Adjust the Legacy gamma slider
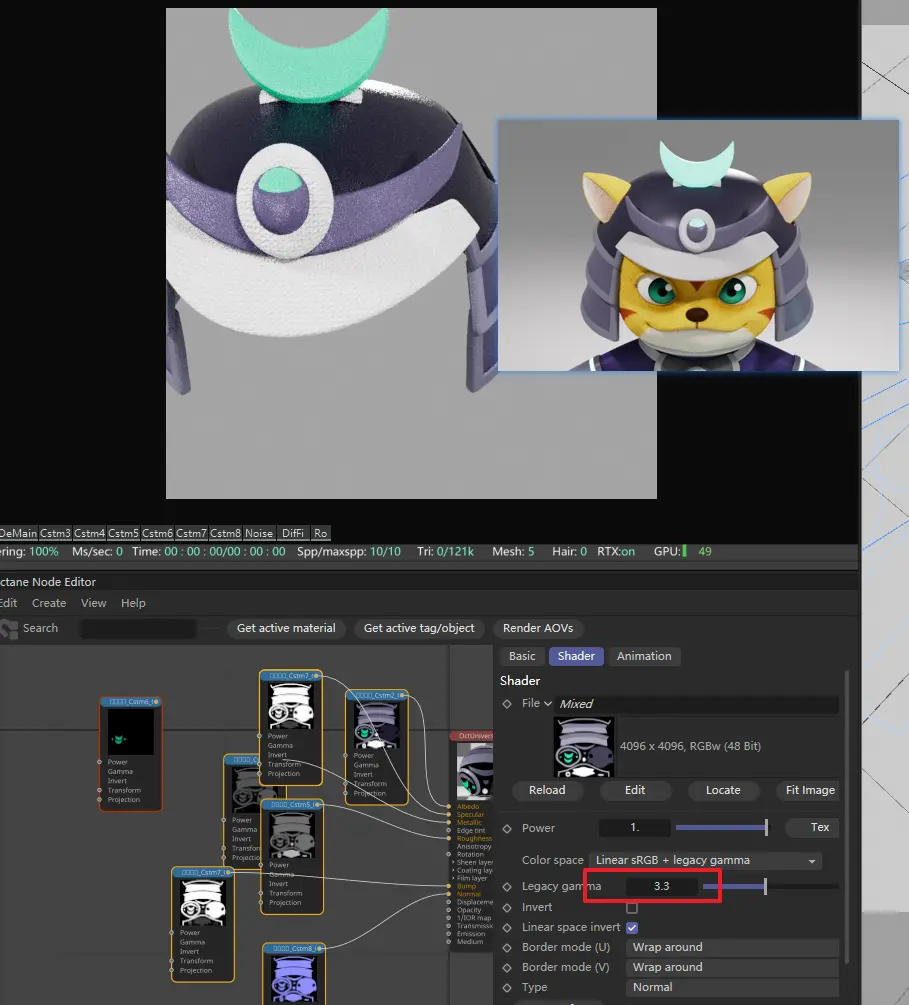Viewport: 909px width, 1005px height. (771, 886)
